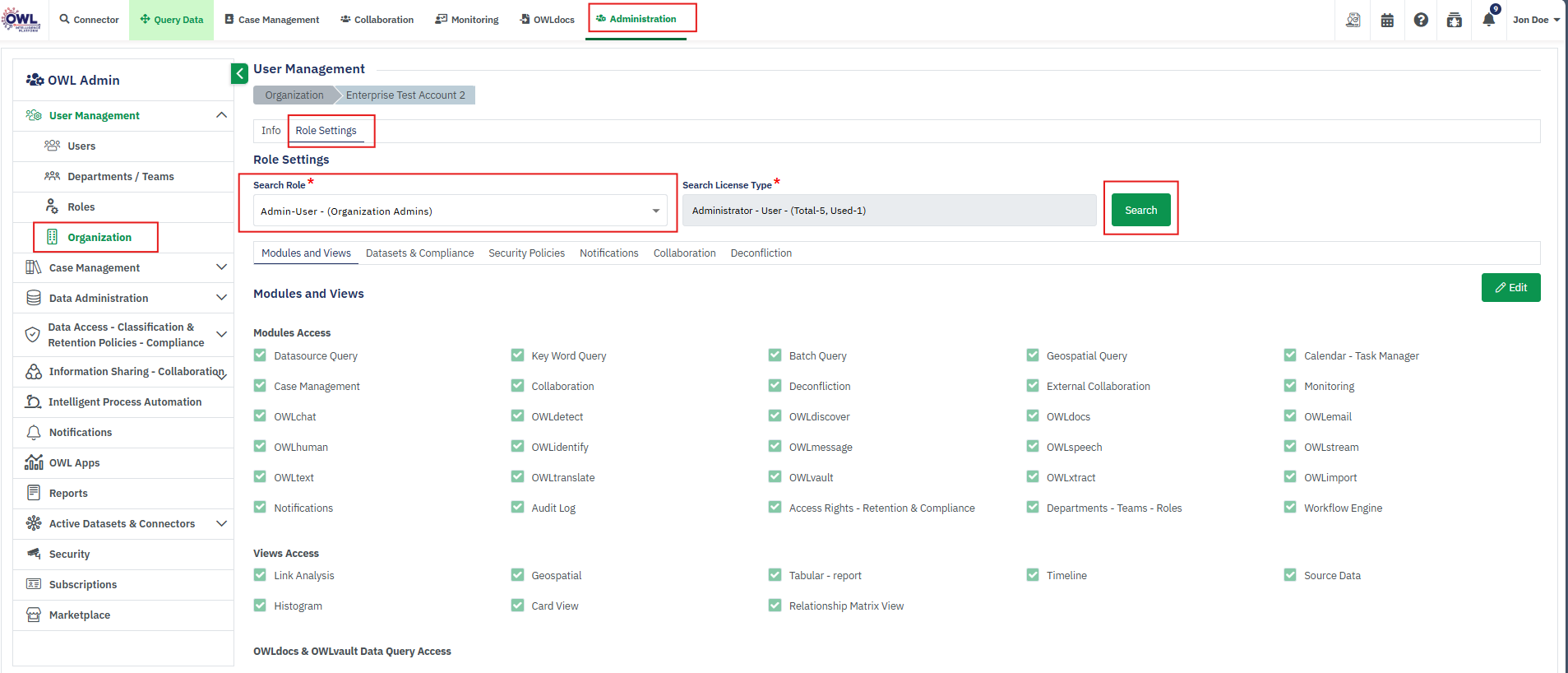The height and width of the screenshot is (673, 1568).
Task: Click the Reports document icon
Action: 34,493
